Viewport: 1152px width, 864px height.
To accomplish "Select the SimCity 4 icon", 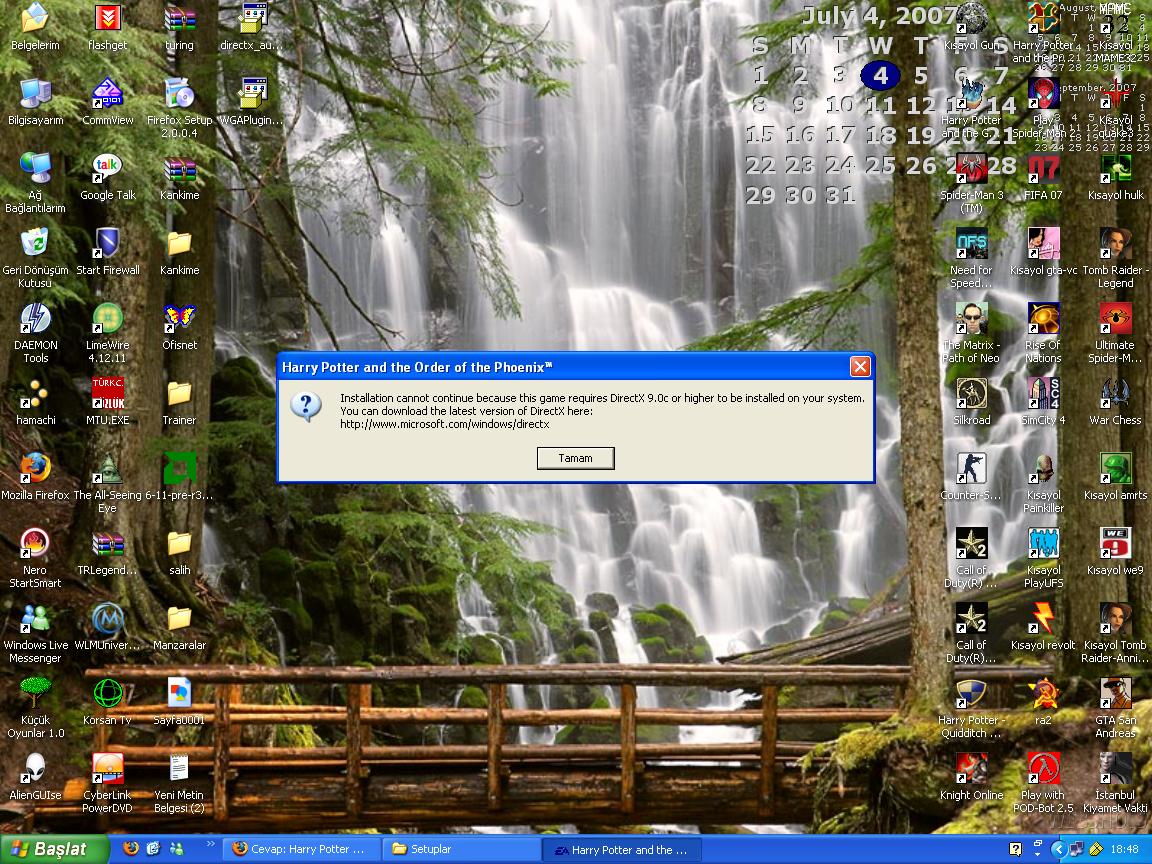I will pyautogui.click(x=1043, y=402).
